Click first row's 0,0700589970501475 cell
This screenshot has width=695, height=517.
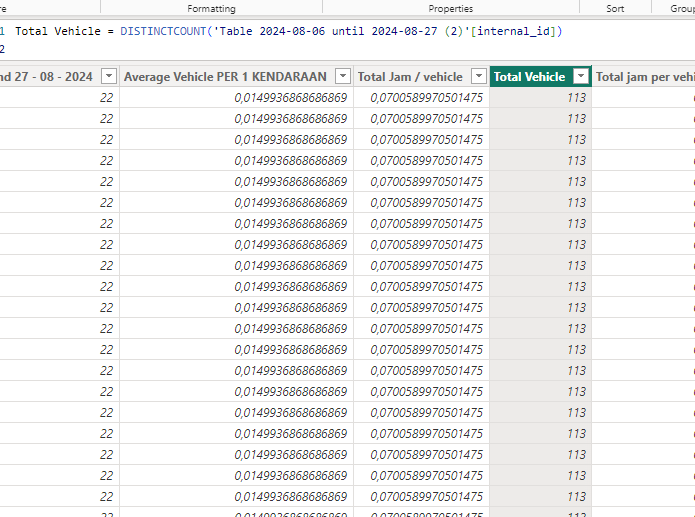pyautogui.click(x=422, y=98)
